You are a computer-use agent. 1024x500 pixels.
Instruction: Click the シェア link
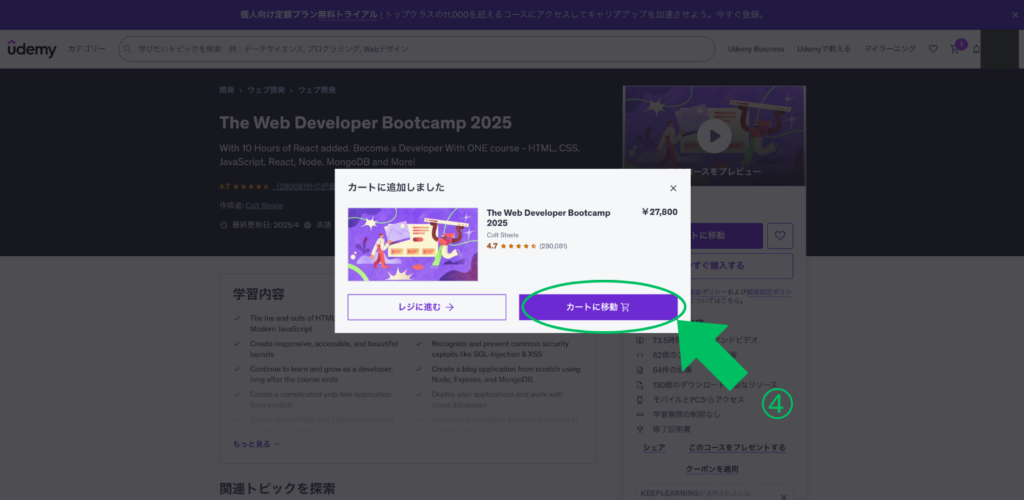click(x=654, y=448)
